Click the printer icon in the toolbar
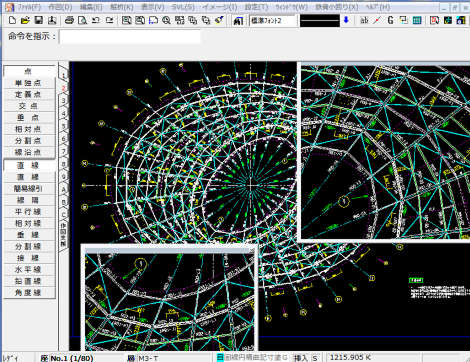470x362 pixels. 69,20
